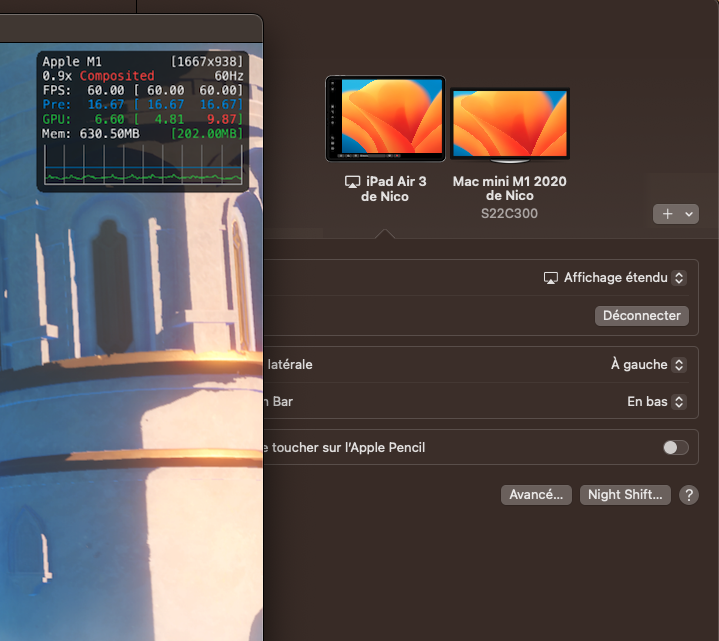The height and width of the screenshot is (641, 719).
Task: Click the AirPlay icon next to iPad Air 3
Action: coord(352,182)
